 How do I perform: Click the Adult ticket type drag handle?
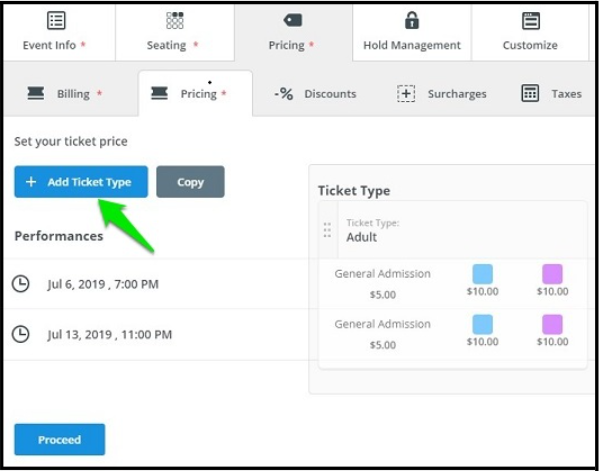tap(327, 230)
